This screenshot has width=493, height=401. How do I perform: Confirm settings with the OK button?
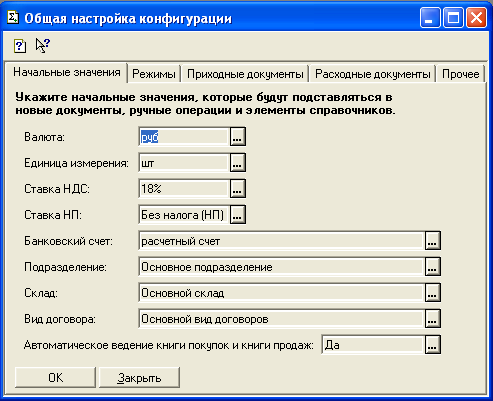tap(55, 378)
